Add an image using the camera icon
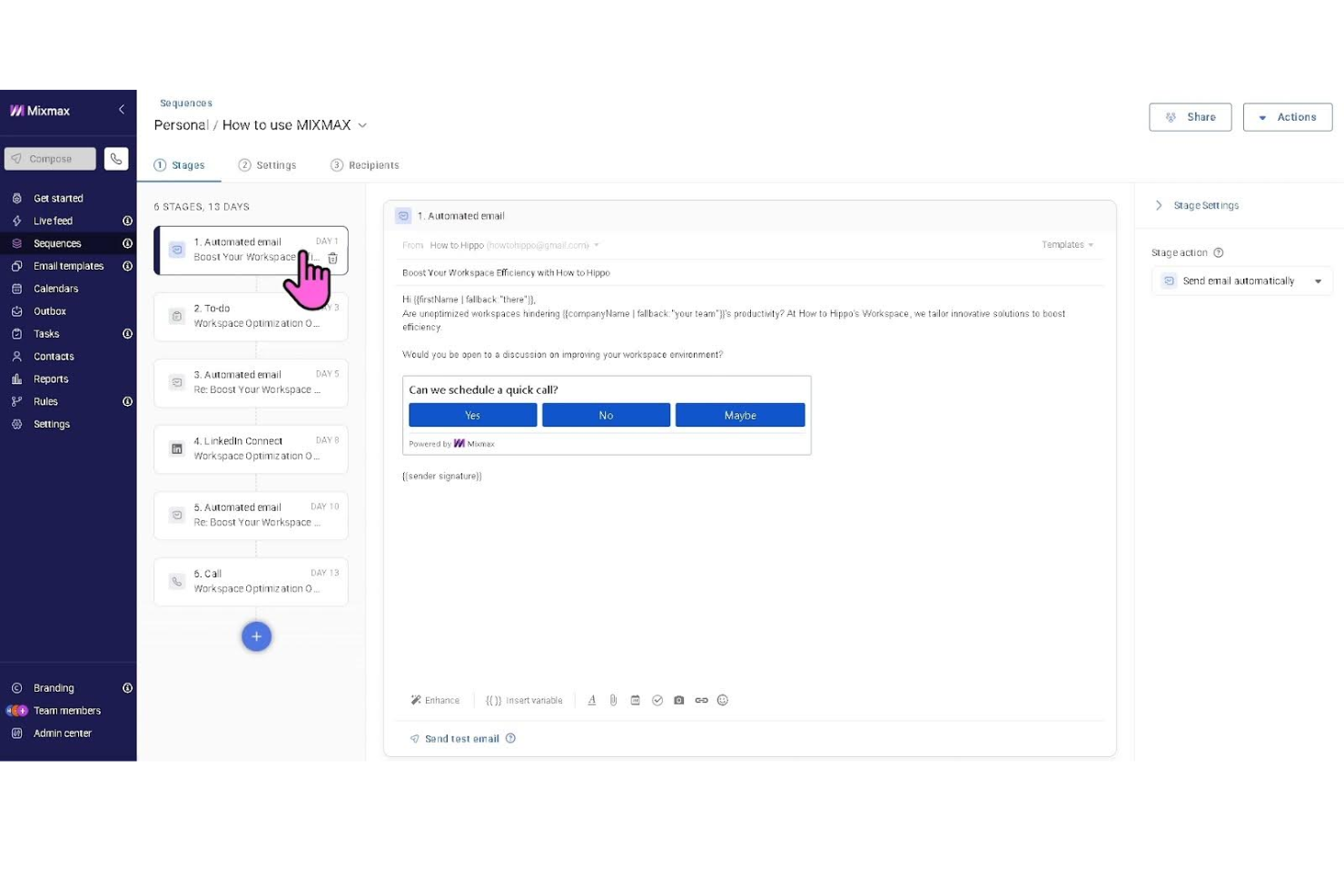The height and width of the screenshot is (896, 1344). coord(679,700)
